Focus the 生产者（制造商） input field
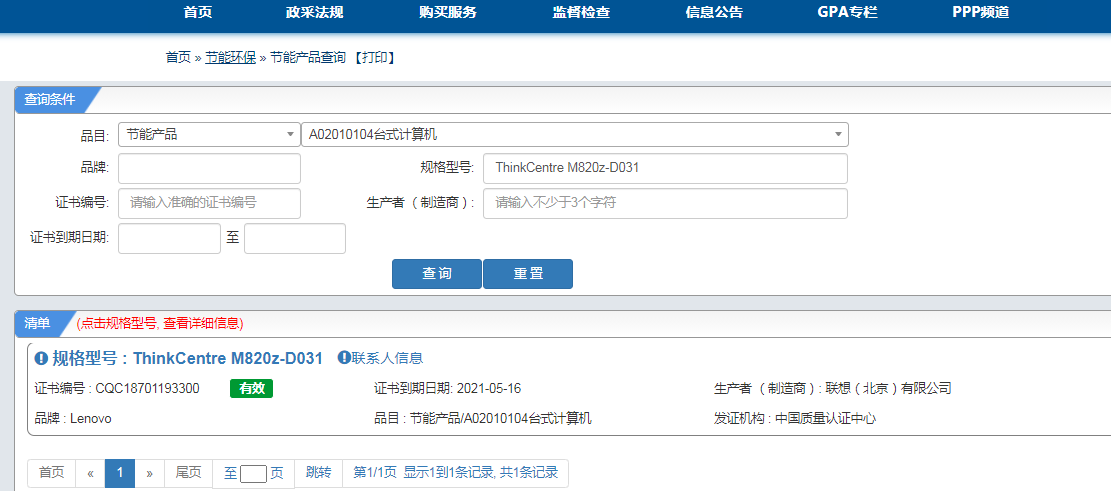This screenshot has width=1111, height=491. coord(665,203)
